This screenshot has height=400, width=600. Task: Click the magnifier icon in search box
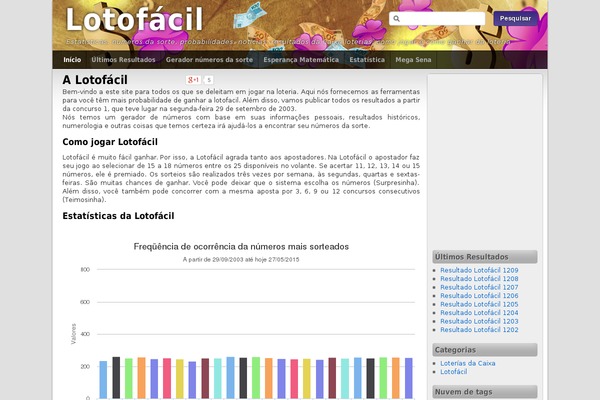click(396, 18)
